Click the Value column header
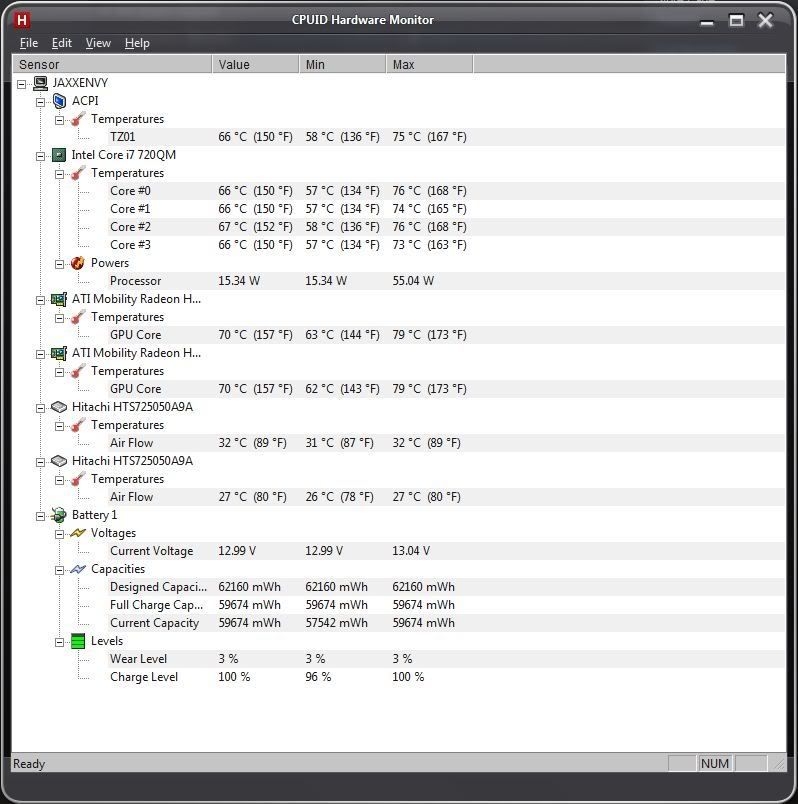Screen dimensions: 798x804 point(255,65)
